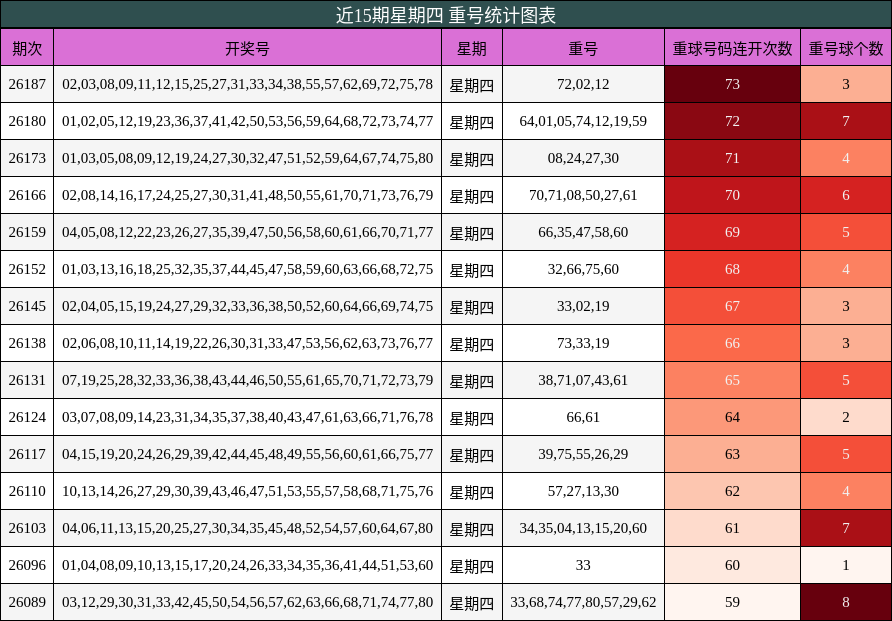Viewport: 892px width, 621px height.
Task: Click the repeat ball count 8 in row 26089
Action: coord(846,602)
